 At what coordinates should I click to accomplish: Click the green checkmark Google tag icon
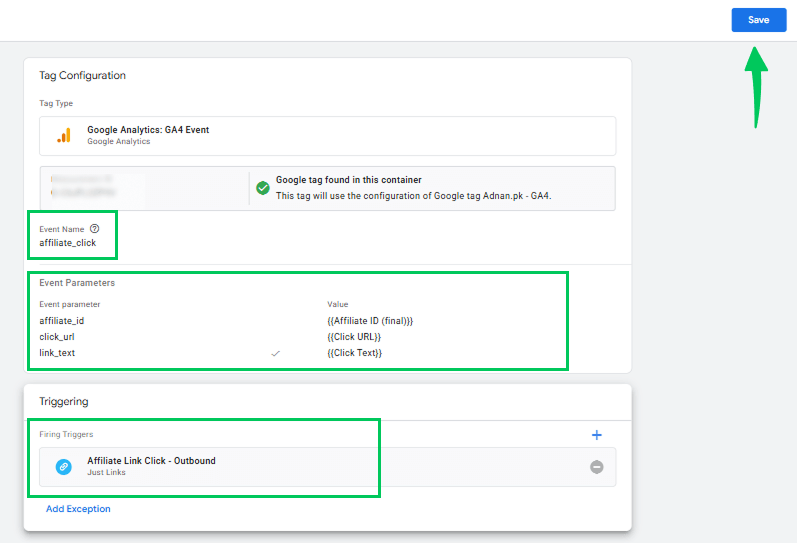tap(262, 188)
